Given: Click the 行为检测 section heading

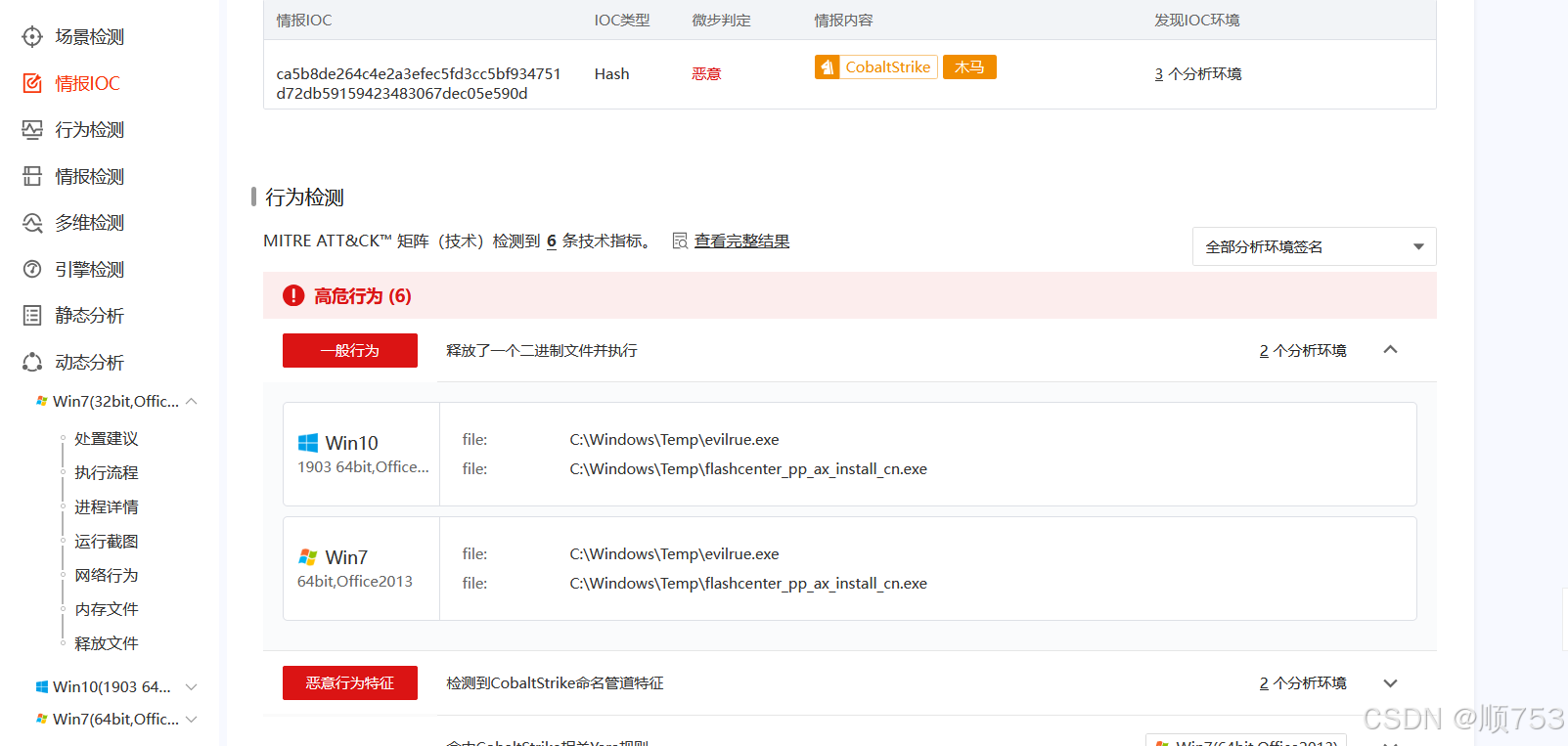Looking at the screenshot, I should coord(304,197).
